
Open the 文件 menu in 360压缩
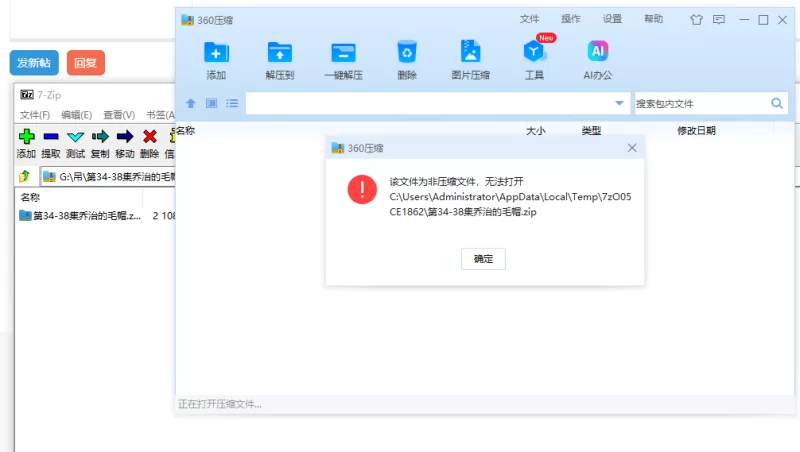529,19
